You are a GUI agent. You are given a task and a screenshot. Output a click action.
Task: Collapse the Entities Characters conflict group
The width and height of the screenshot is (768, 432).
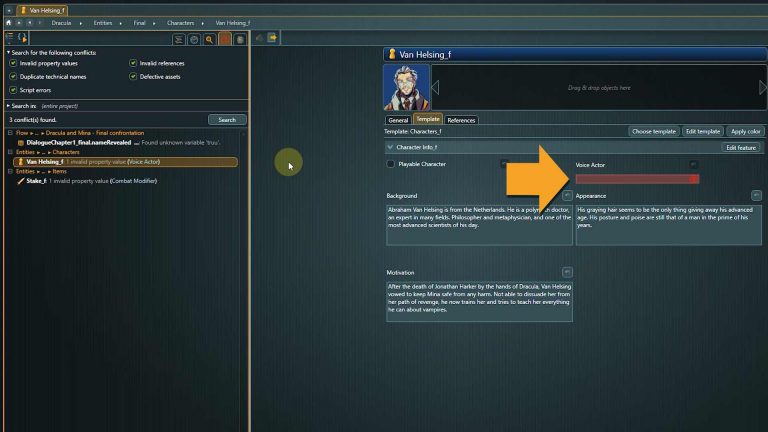click(10, 152)
